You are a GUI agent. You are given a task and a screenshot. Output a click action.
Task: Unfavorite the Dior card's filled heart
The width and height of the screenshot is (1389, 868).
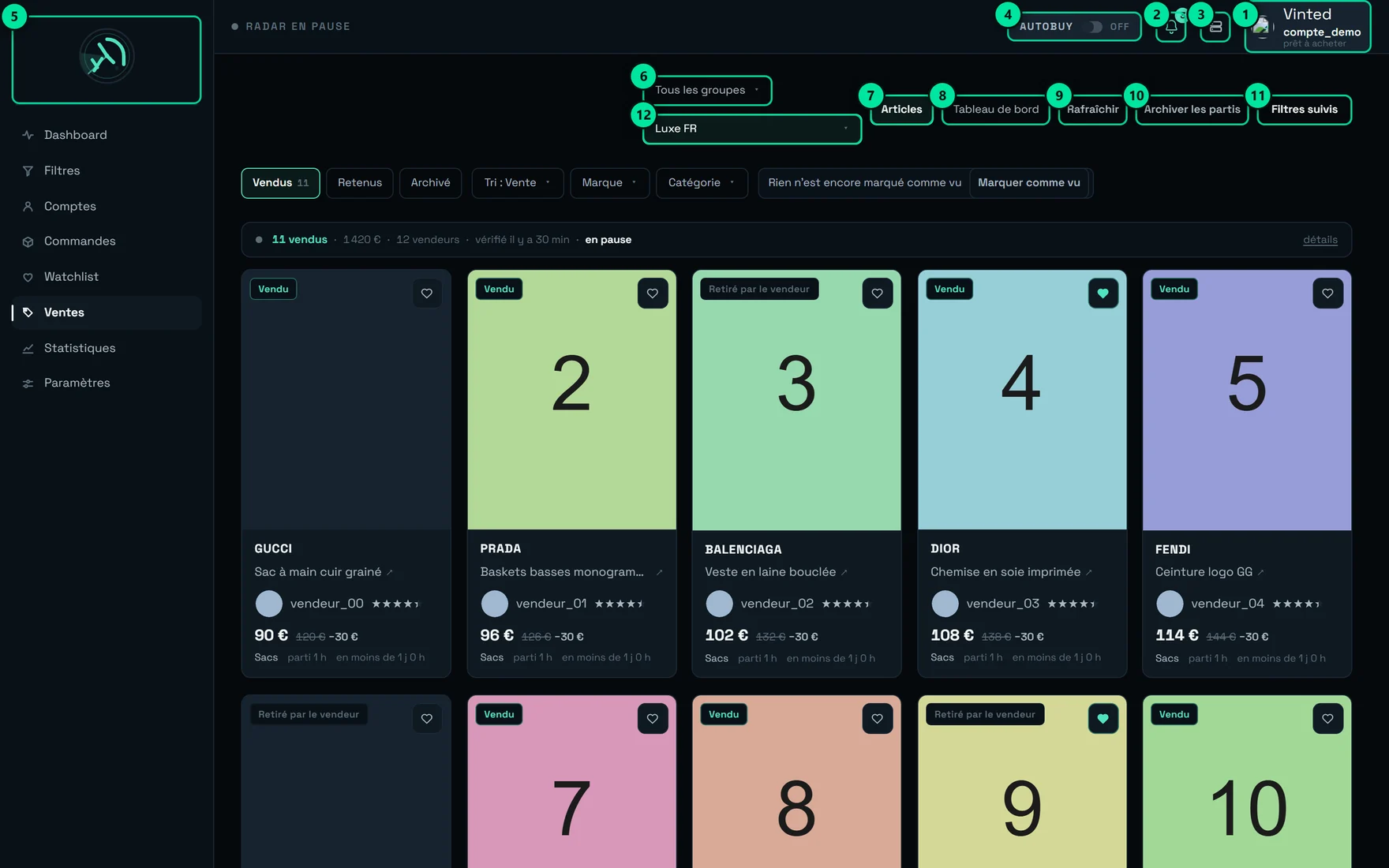(1103, 294)
